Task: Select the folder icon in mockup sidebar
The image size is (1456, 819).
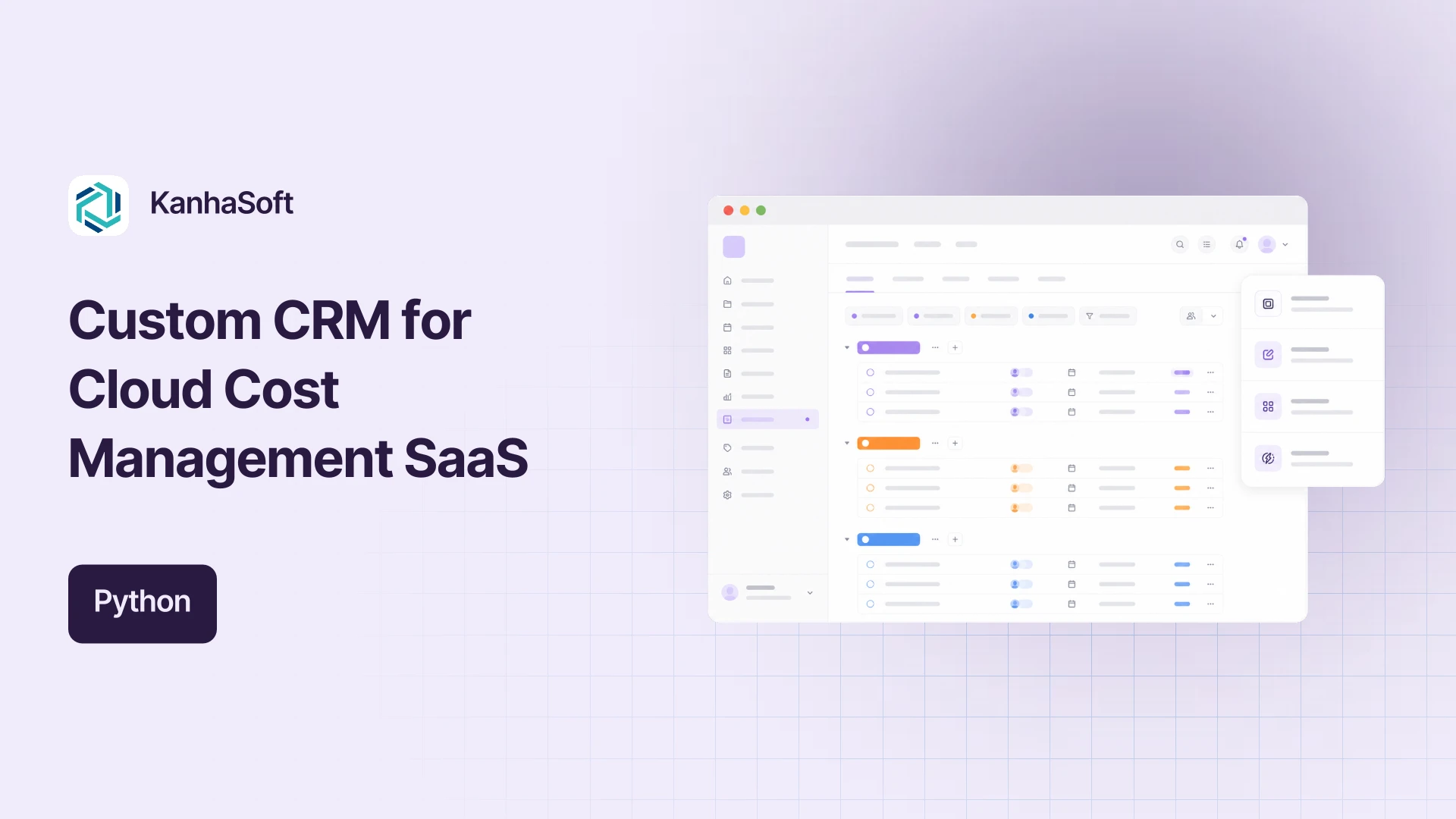Action: (727, 304)
